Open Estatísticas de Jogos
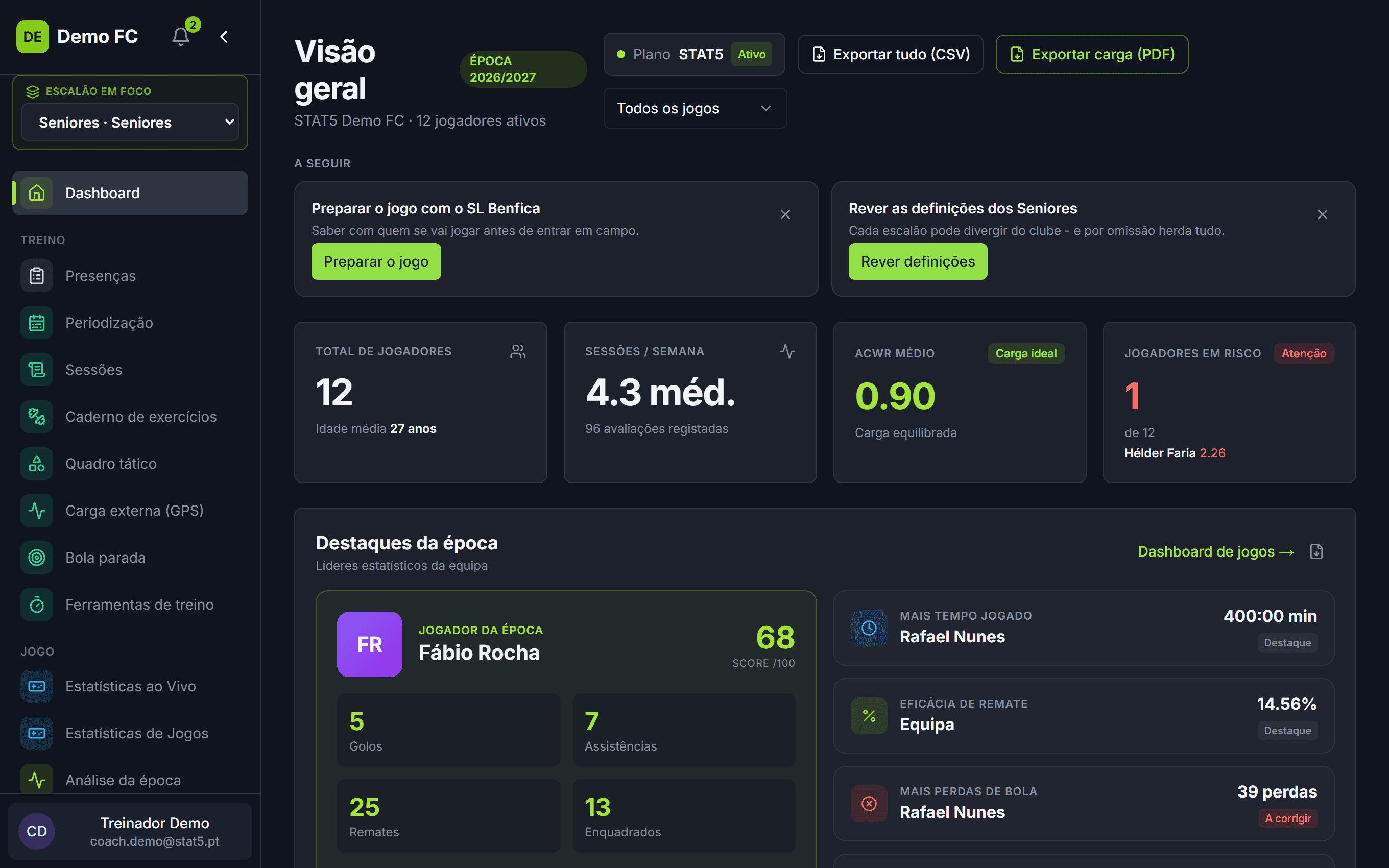 (130, 733)
